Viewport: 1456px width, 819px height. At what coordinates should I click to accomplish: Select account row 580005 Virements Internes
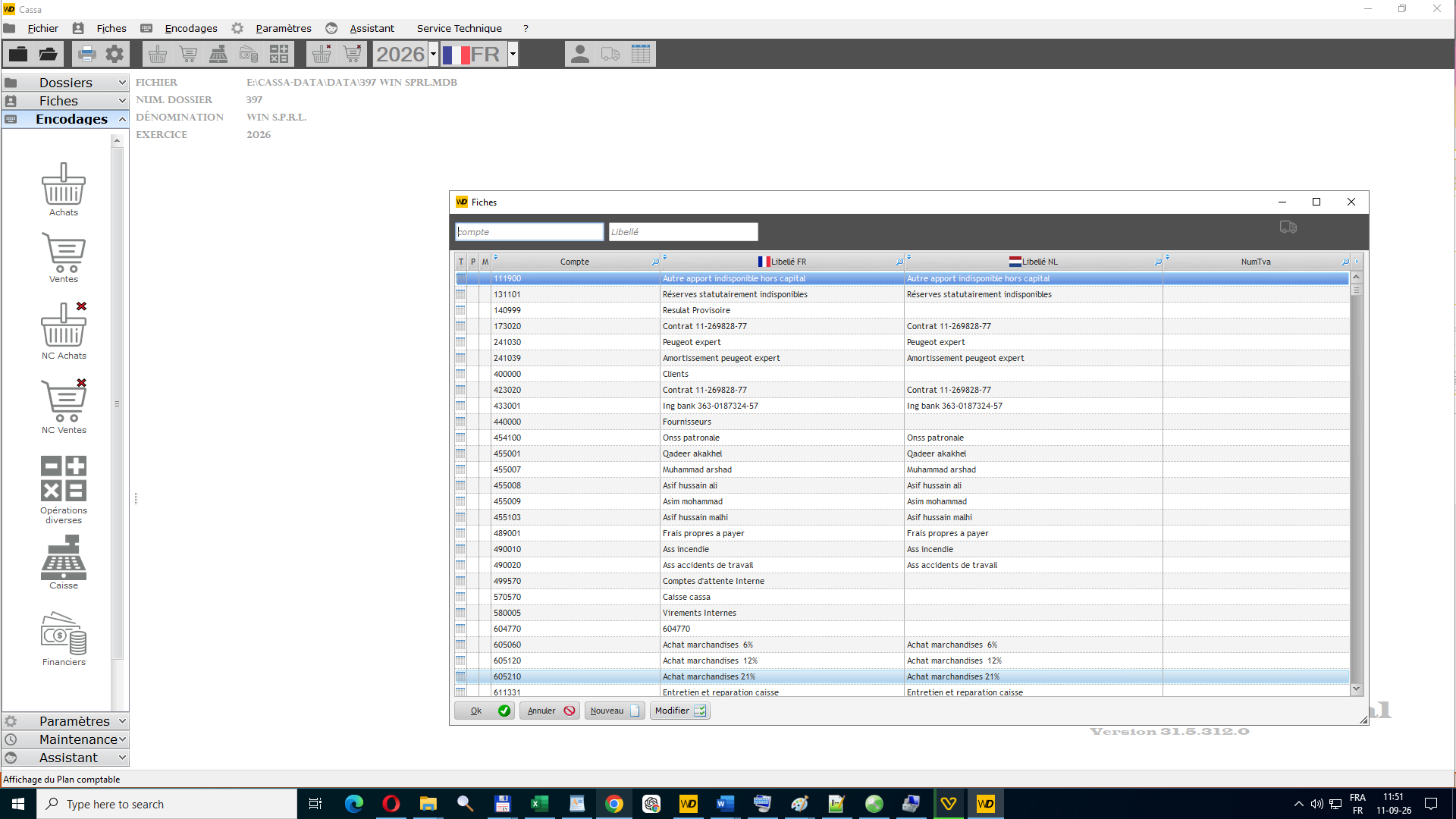pyautogui.click(x=902, y=613)
